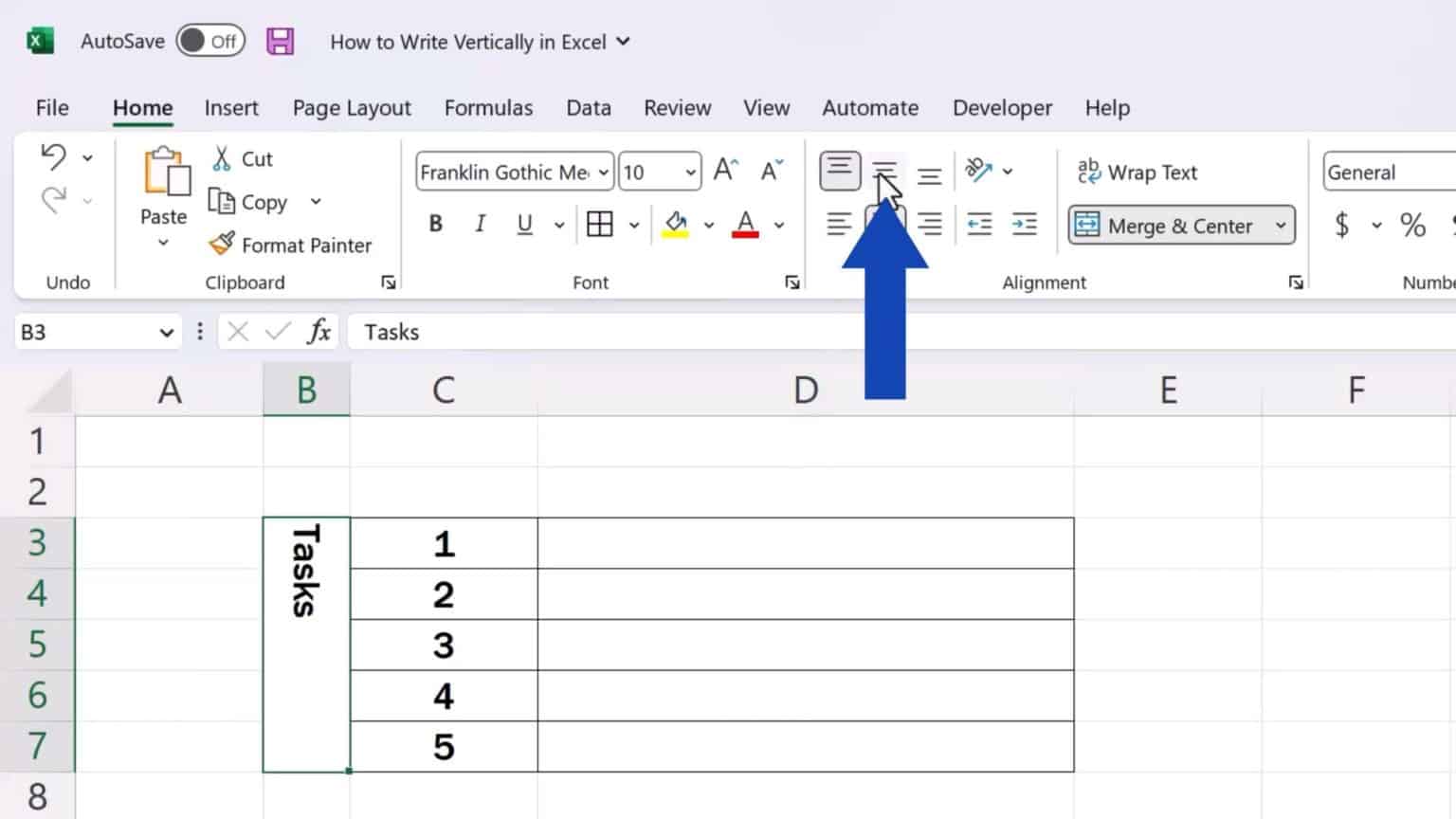
Task: Click the Cut button
Action: (x=243, y=158)
